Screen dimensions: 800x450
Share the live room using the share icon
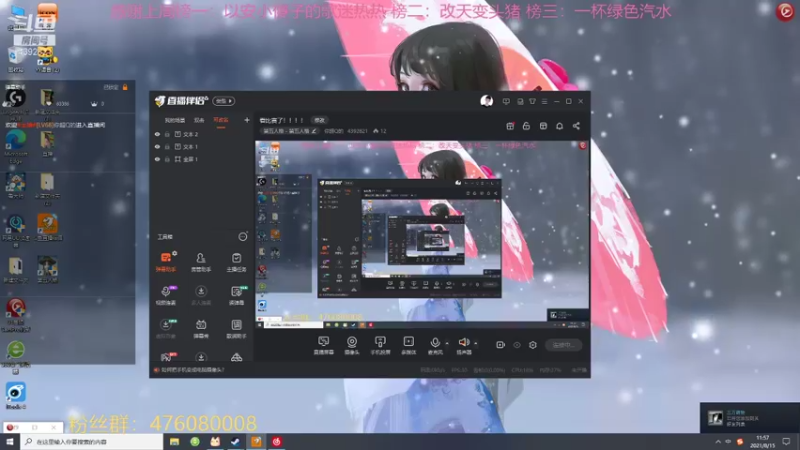[x=576, y=126]
